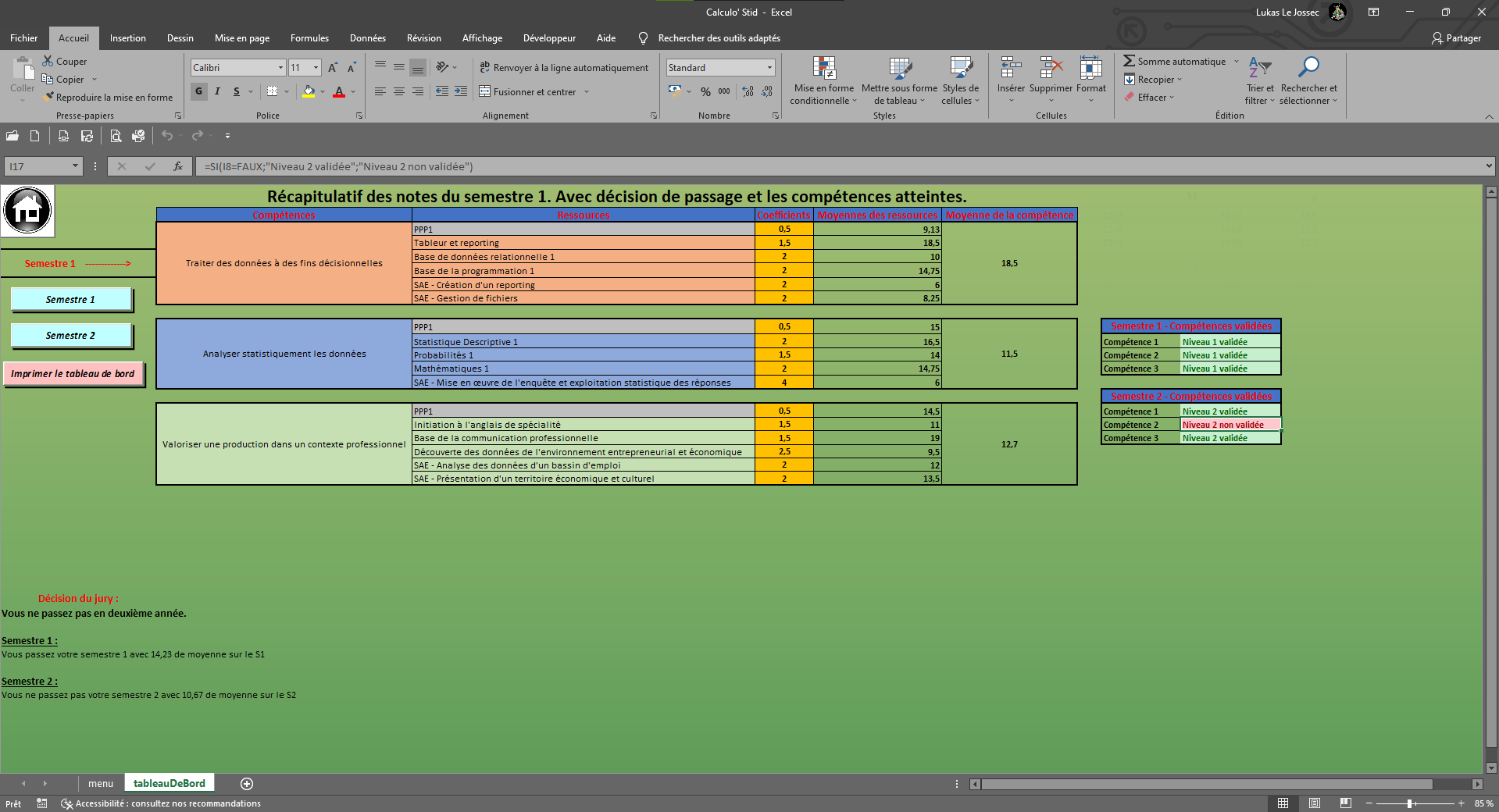The height and width of the screenshot is (812, 1499).
Task: Click the Insert Function fx icon
Action: [178, 166]
